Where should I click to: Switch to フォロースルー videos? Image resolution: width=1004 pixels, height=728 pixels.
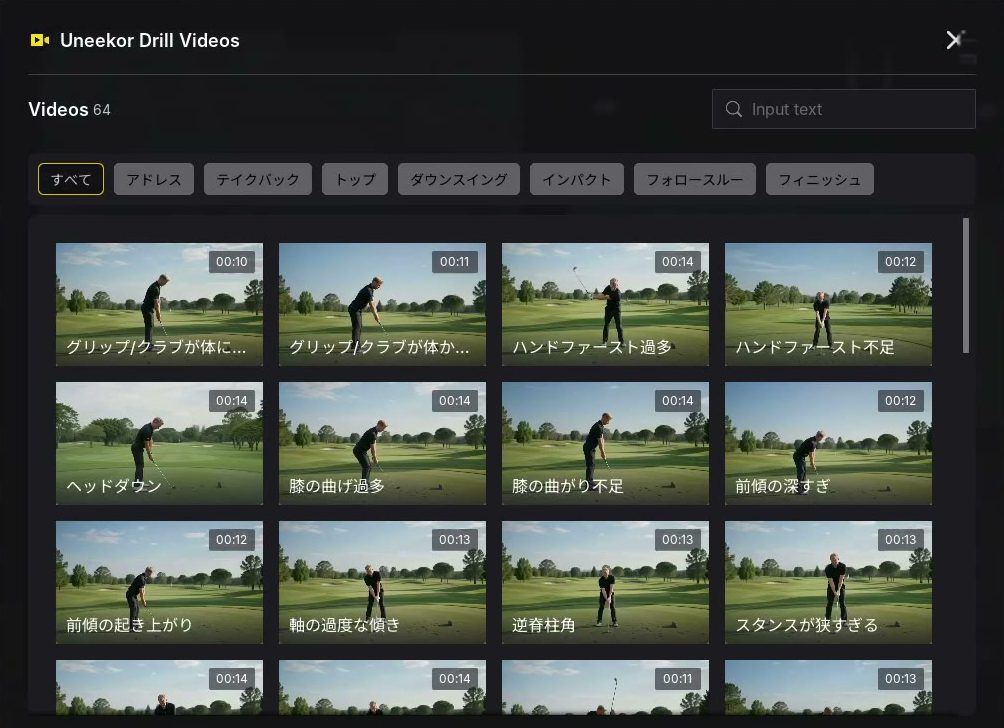(695, 179)
